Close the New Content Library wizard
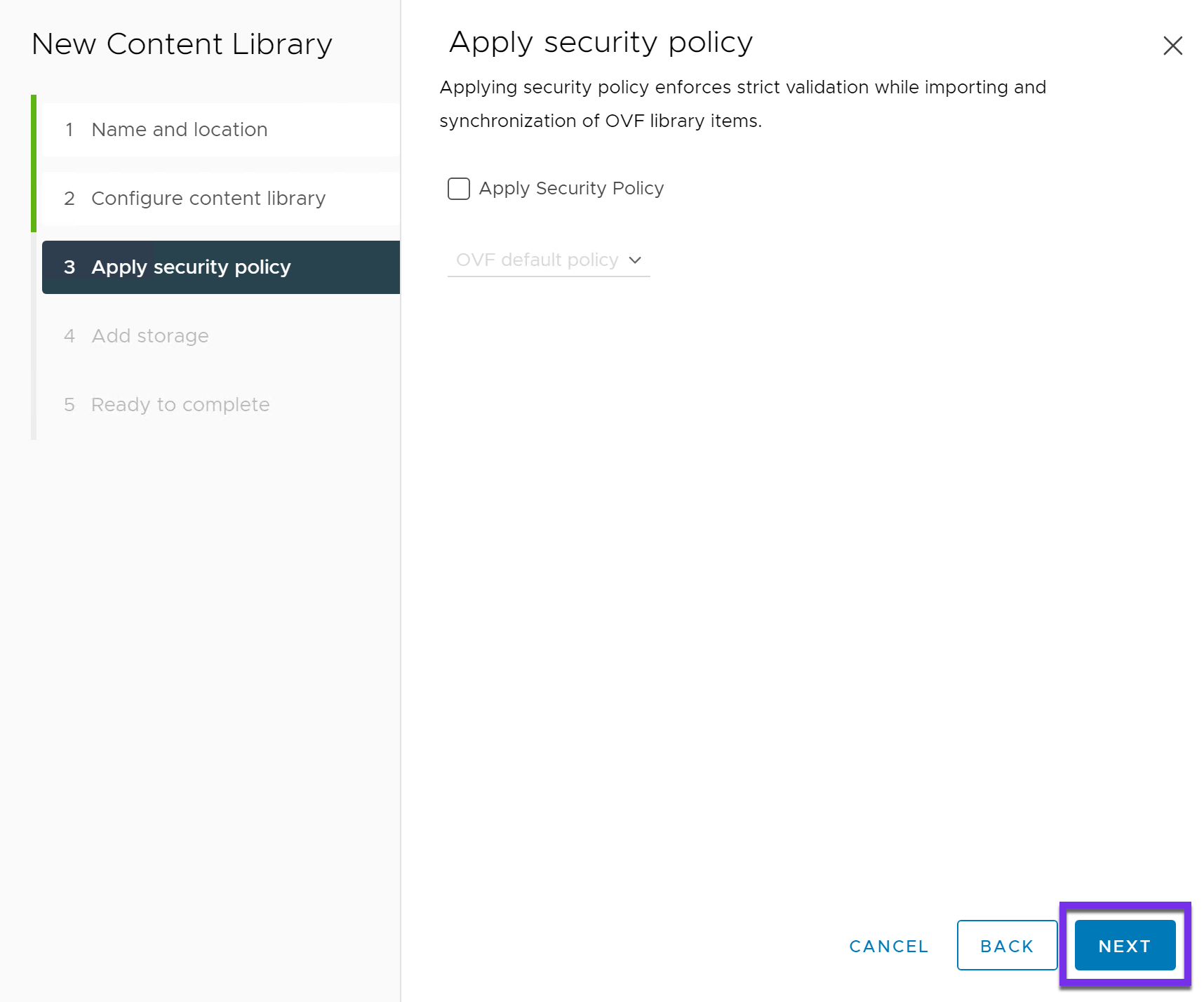Viewport: 1204px width, 1002px height. [1172, 46]
